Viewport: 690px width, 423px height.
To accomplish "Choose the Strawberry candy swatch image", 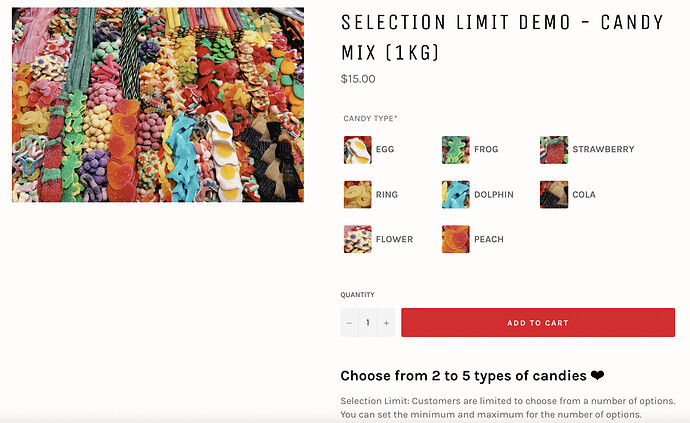I will pos(553,150).
